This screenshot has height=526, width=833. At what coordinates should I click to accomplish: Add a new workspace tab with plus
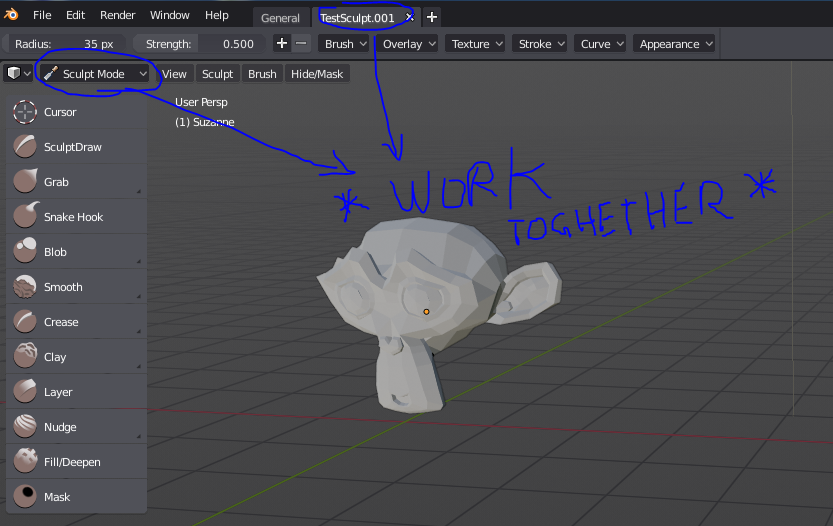[x=432, y=18]
